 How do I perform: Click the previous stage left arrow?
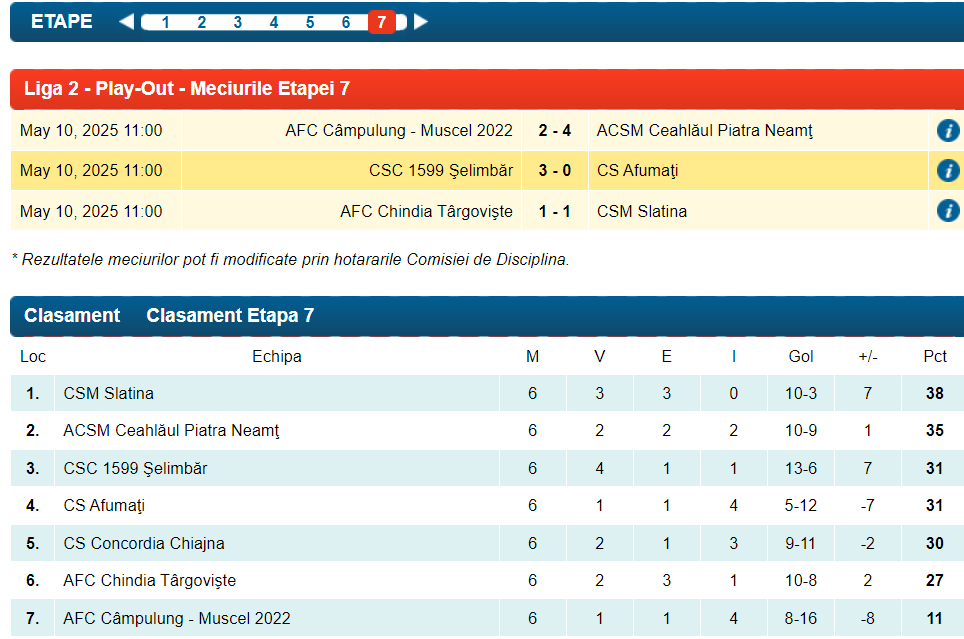coord(126,21)
